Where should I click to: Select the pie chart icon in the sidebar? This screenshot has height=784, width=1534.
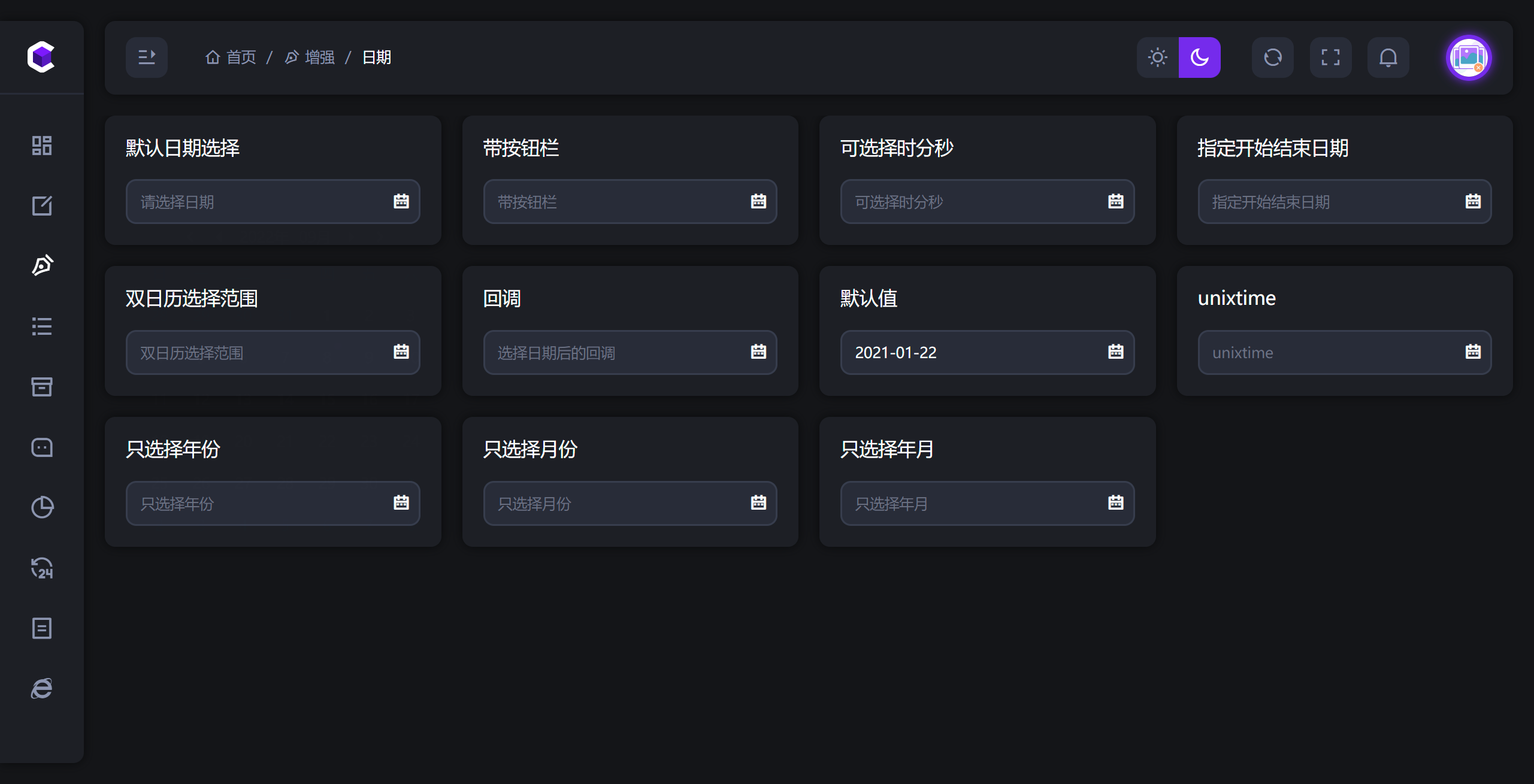click(x=41, y=507)
